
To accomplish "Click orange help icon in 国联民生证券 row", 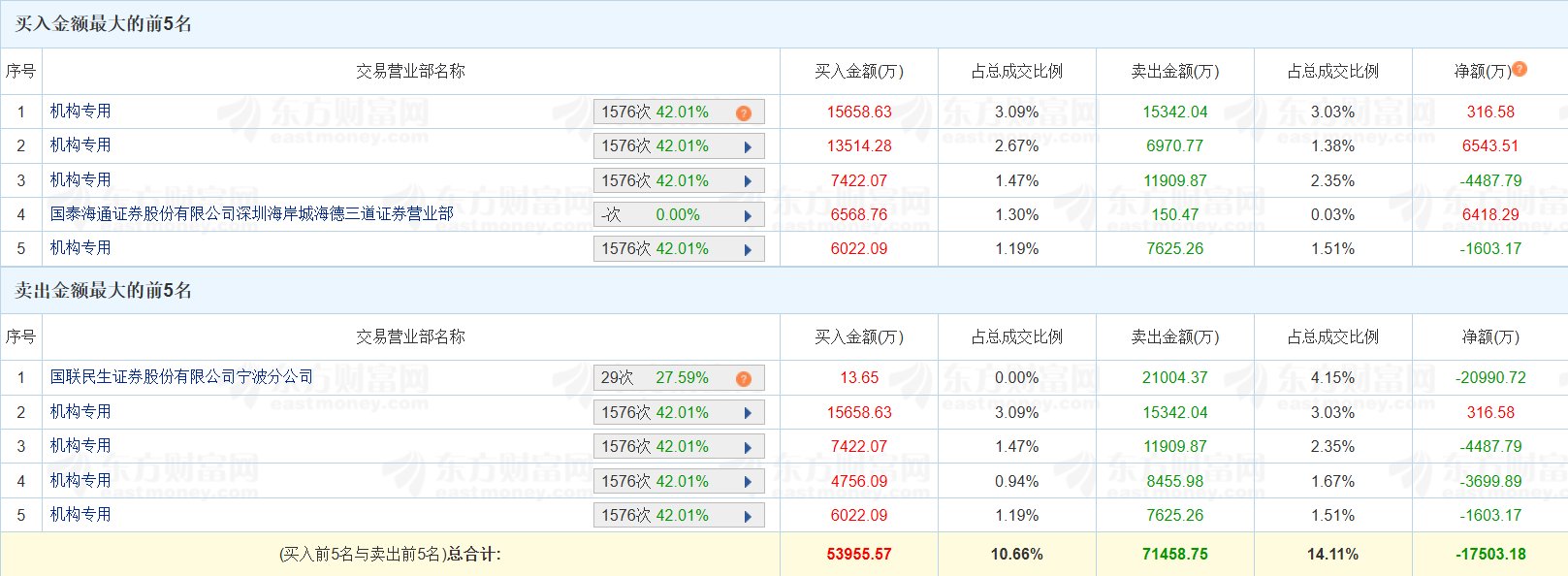I will tap(744, 379).
